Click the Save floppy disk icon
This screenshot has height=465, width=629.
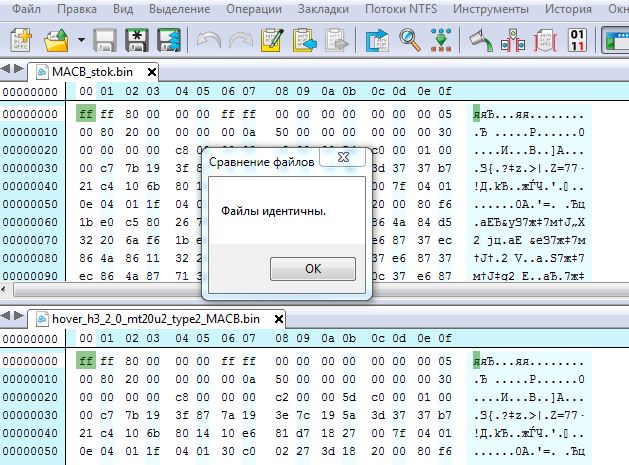point(105,40)
